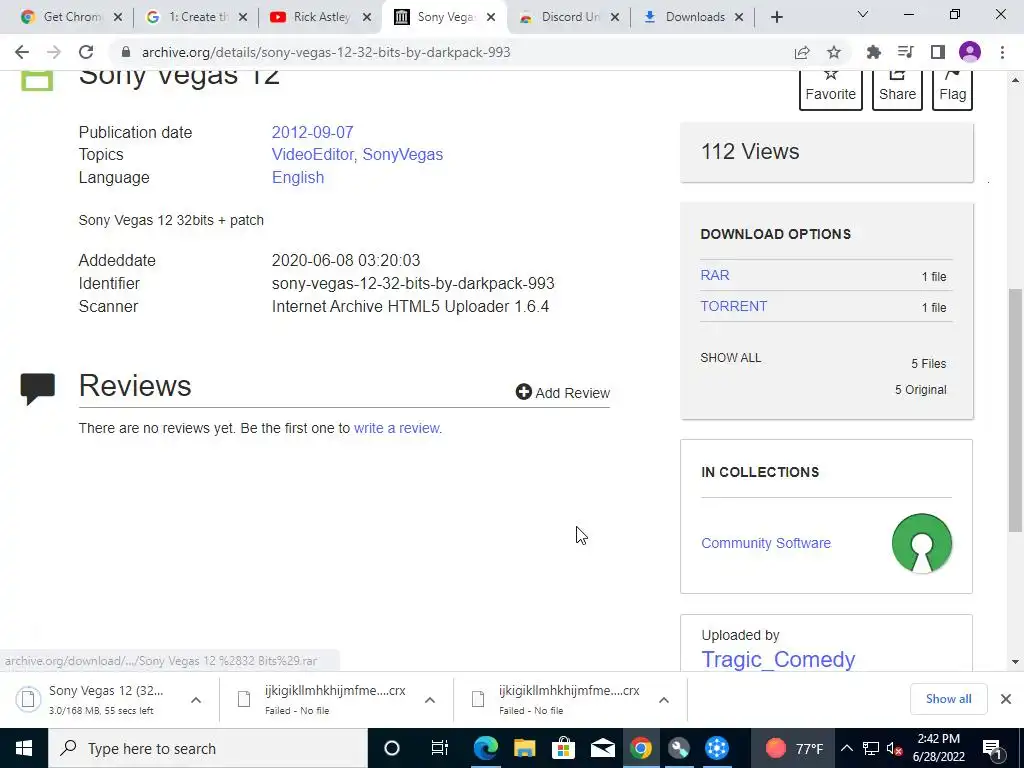This screenshot has height=768, width=1024.
Task: Go back to the previous page
Action: click(x=22, y=52)
